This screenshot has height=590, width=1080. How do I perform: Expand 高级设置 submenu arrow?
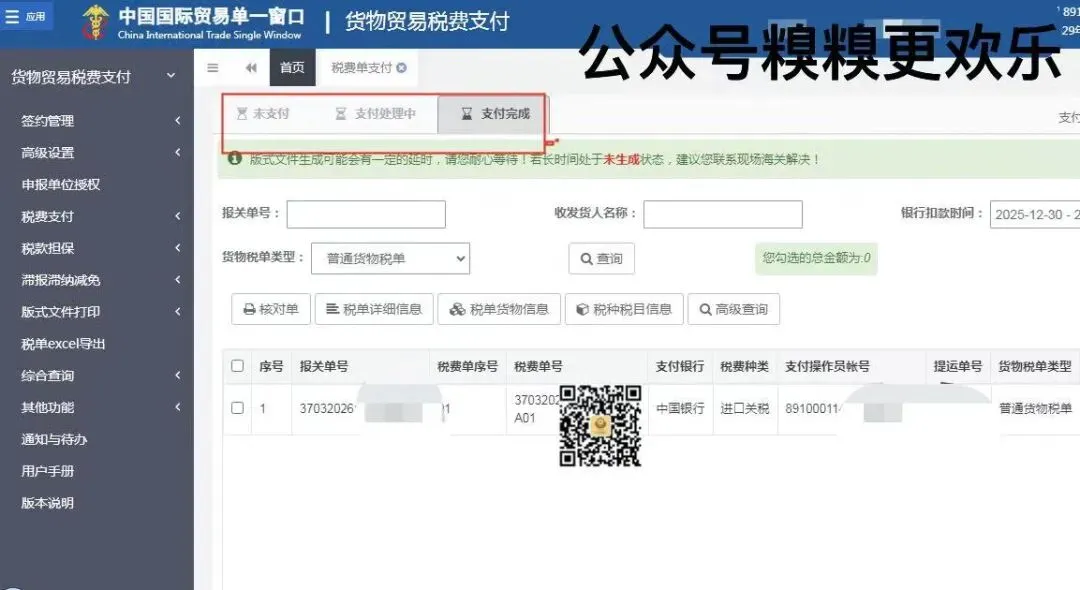(178, 152)
